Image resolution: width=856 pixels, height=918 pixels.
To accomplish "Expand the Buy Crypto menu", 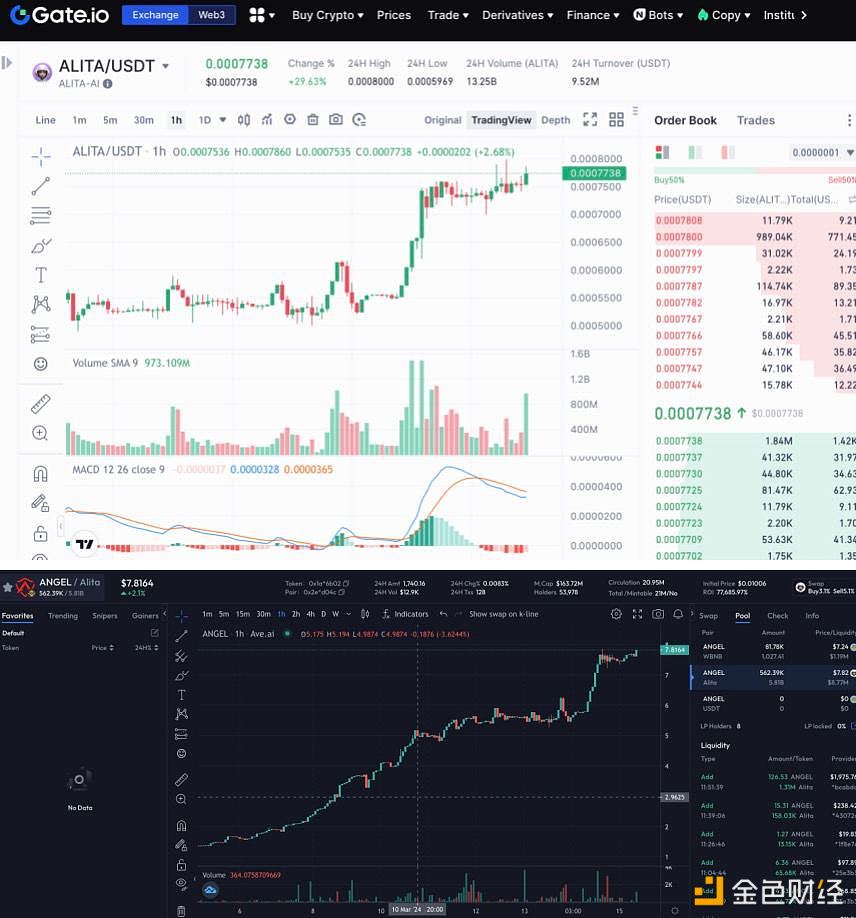I will click(x=328, y=15).
